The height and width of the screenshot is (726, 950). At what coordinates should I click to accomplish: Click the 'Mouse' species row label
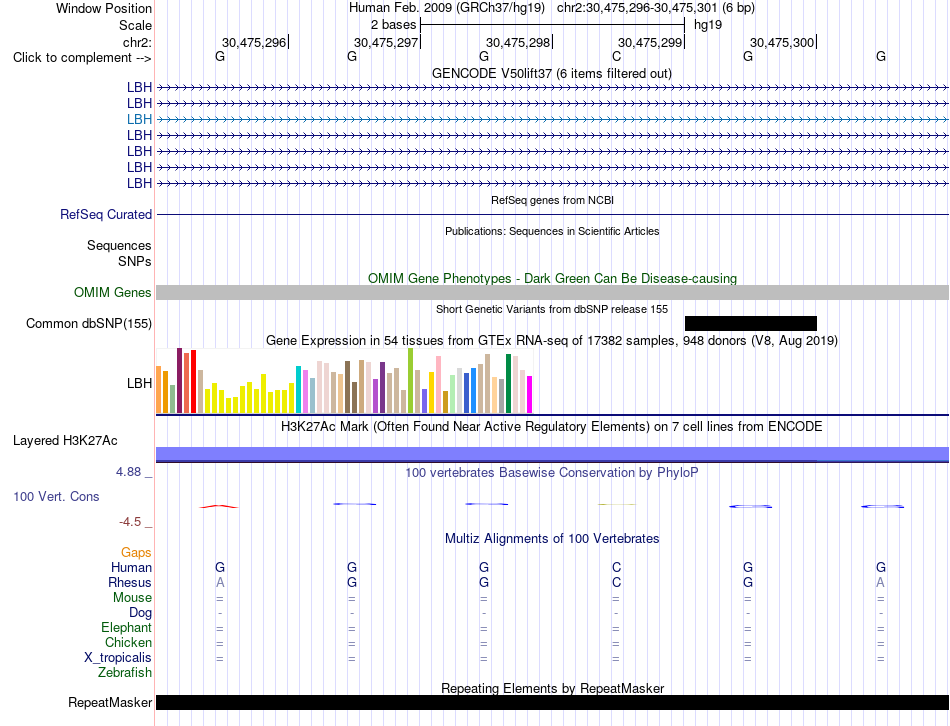[132, 598]
